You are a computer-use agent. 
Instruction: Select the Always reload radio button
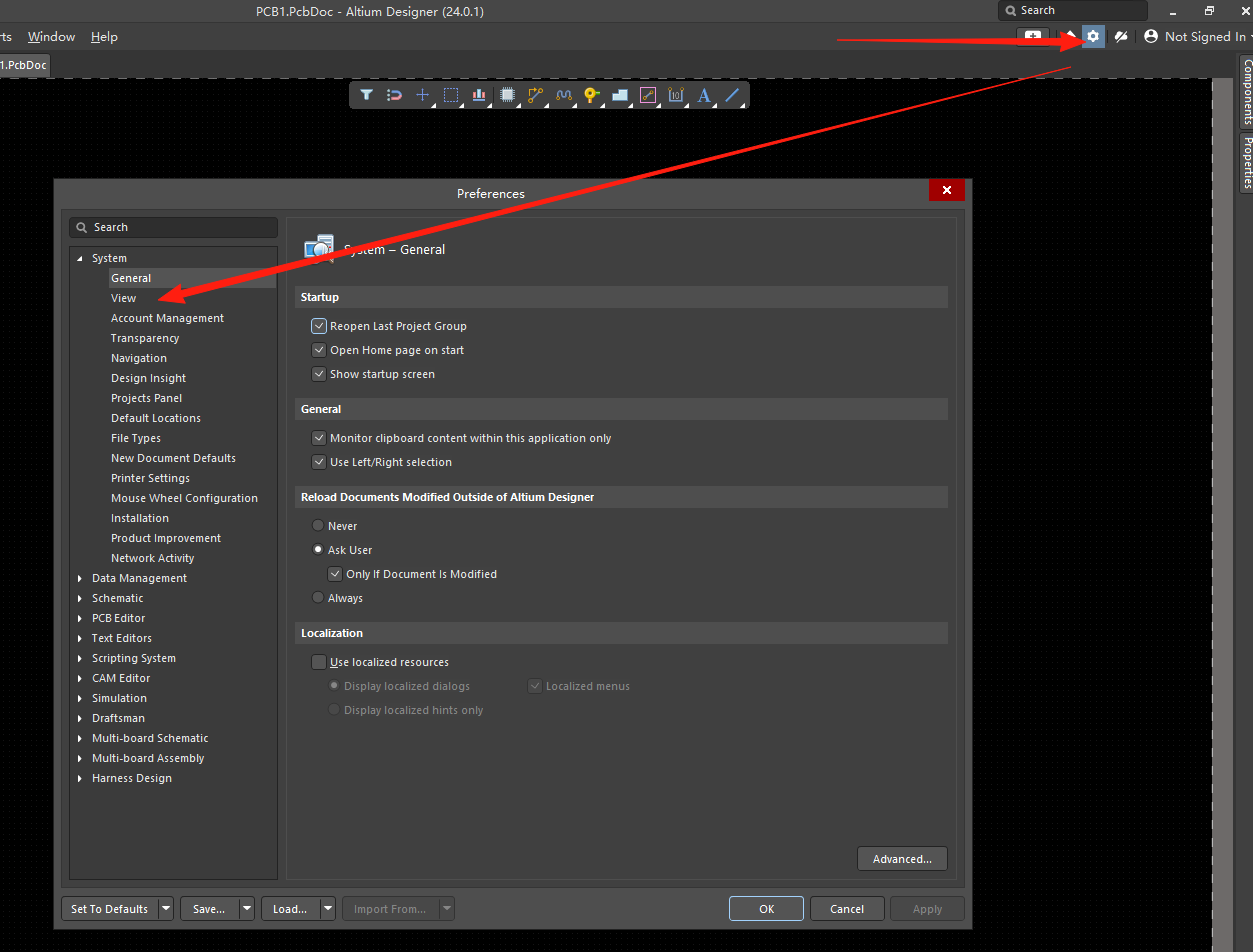[x=318, y=597]
